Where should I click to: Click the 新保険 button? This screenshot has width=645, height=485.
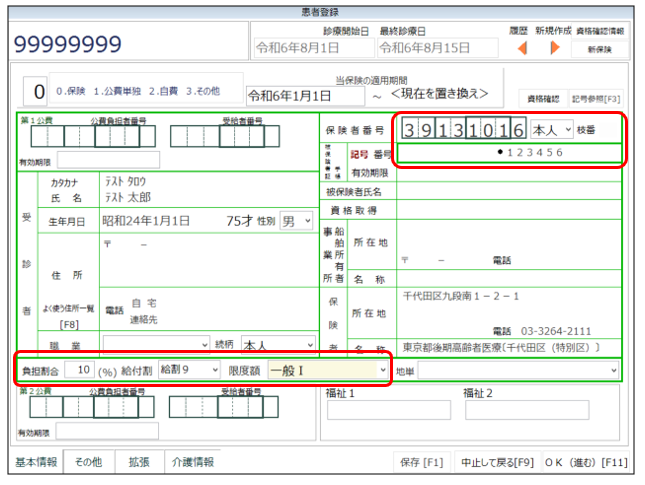point(600,48)
